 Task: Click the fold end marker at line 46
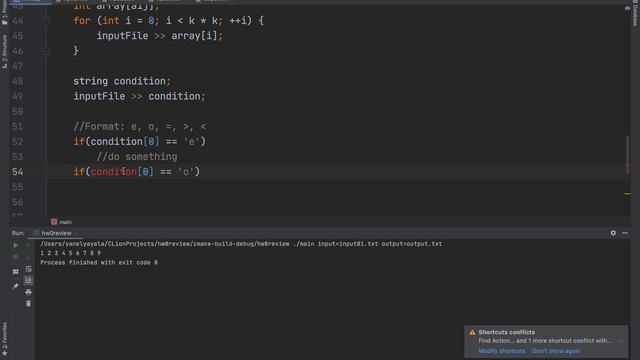tap(46, 51)
